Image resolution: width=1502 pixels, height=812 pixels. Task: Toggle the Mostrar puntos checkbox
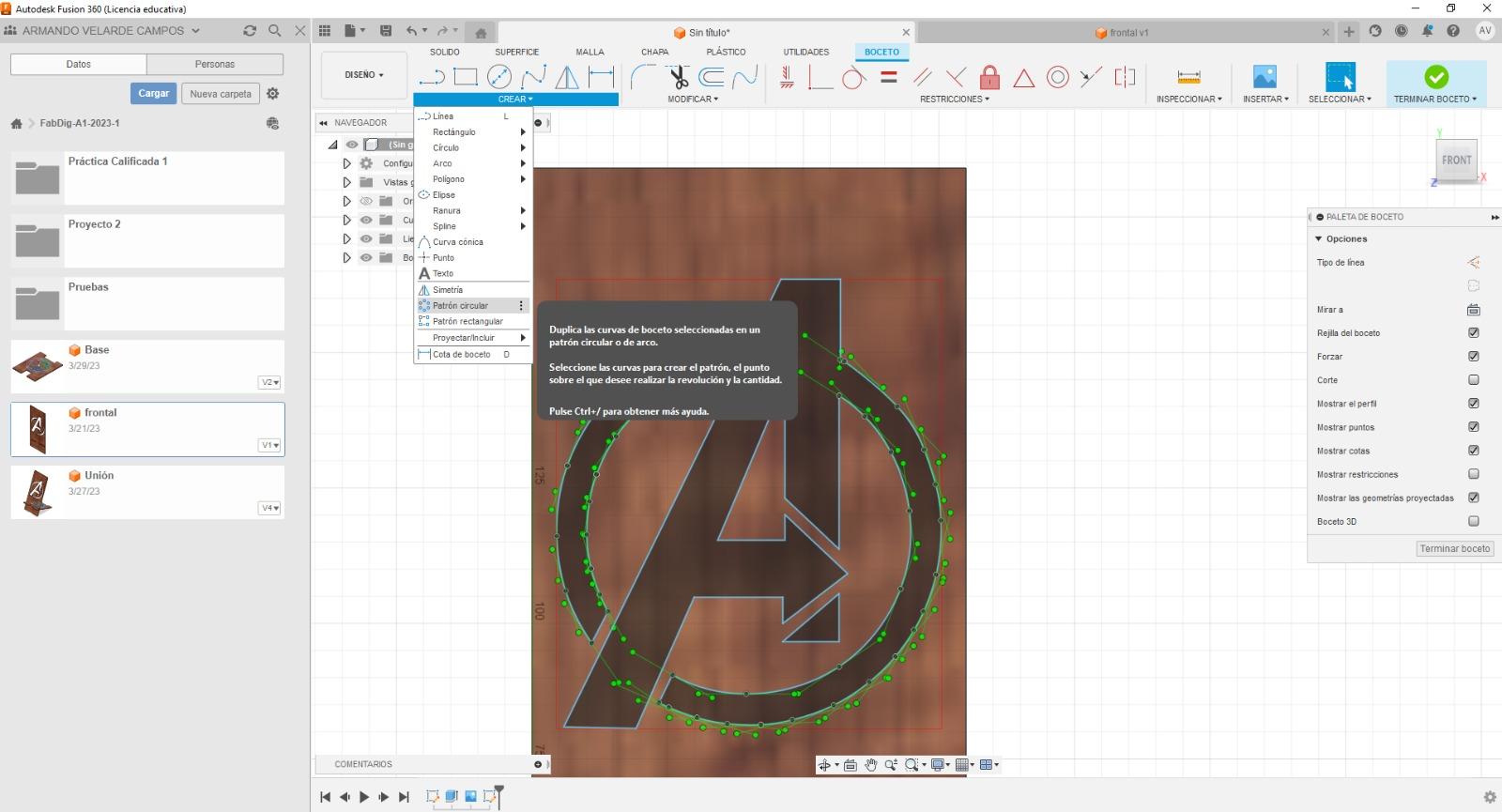(1474, 427)
